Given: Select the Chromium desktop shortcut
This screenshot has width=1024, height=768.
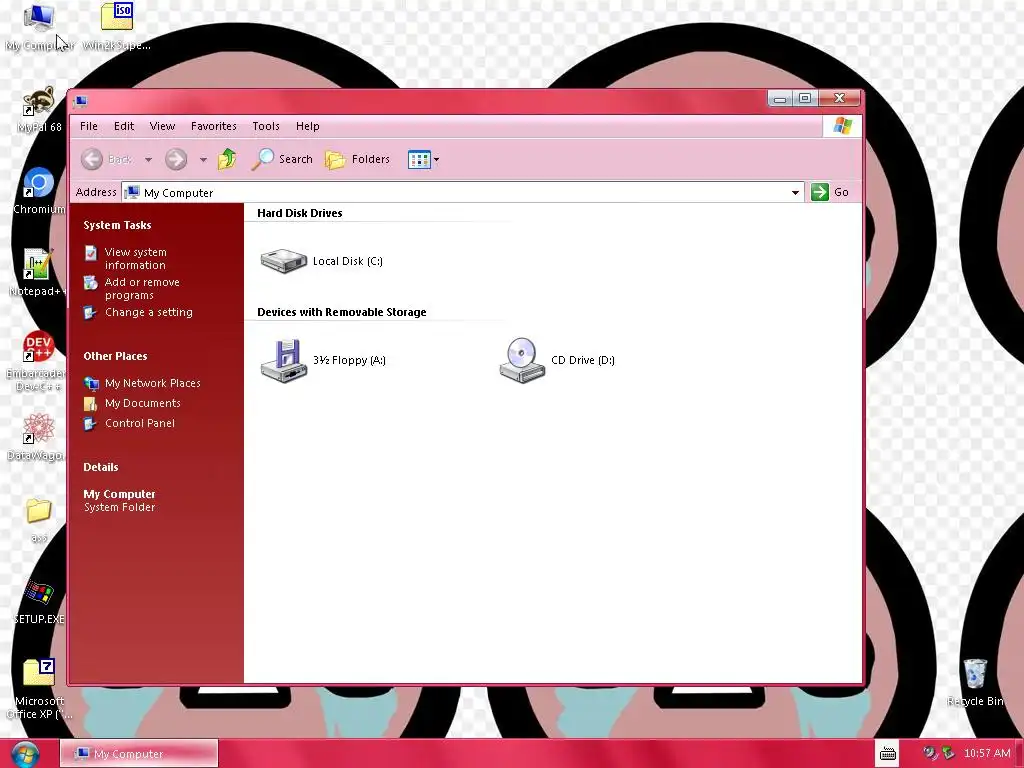Looking at the screenshot, I should 39,191.
